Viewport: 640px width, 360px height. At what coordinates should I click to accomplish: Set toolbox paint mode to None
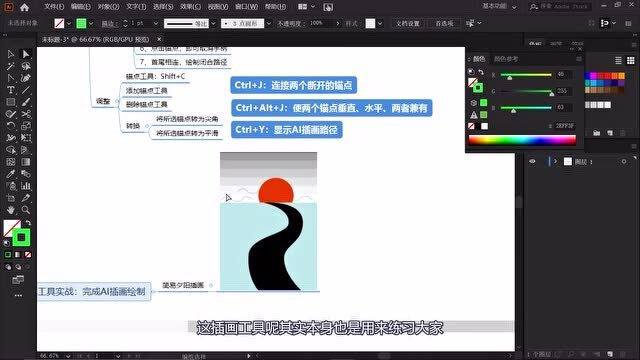click(x=28, y=255)
